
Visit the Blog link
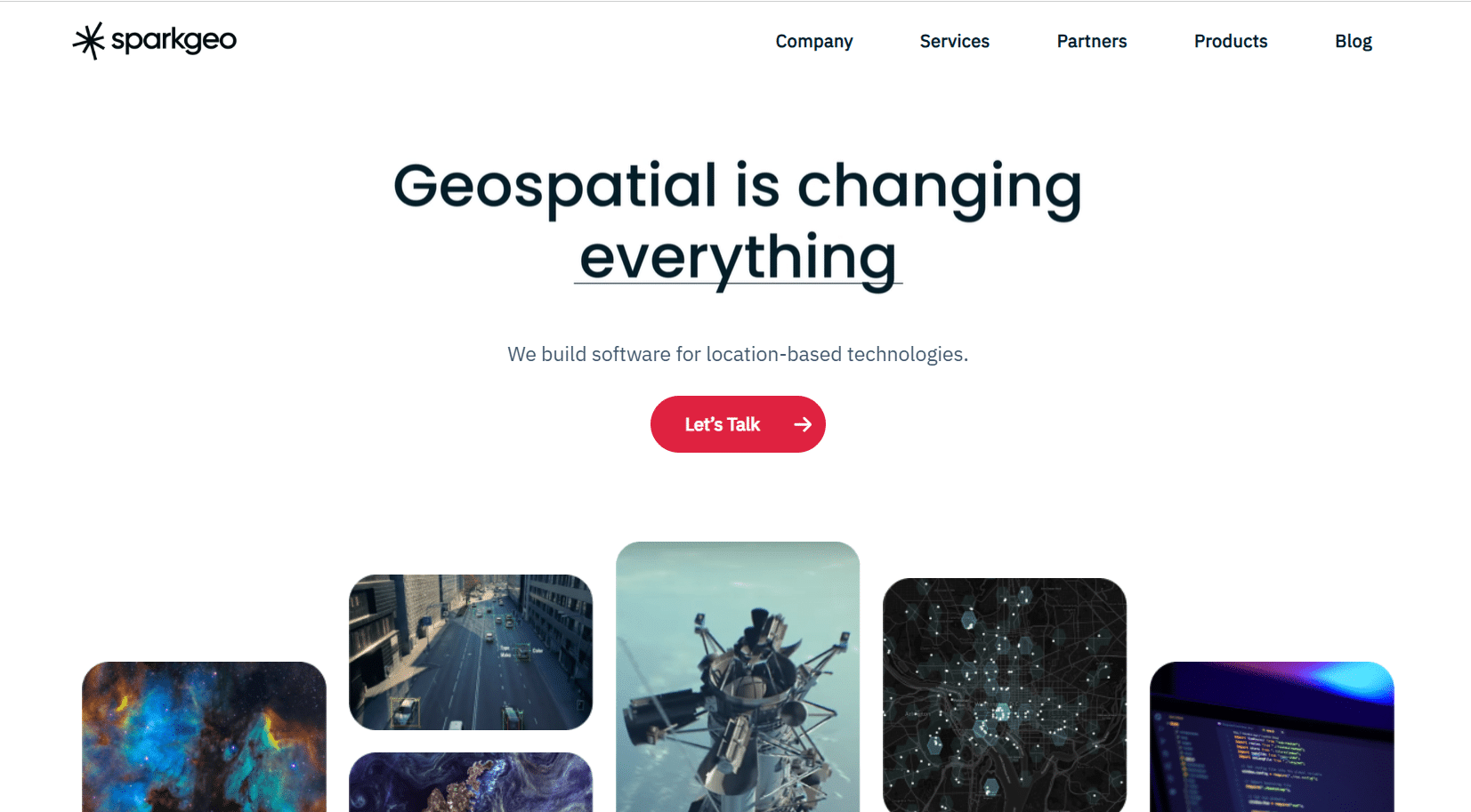coord(1353,42)
